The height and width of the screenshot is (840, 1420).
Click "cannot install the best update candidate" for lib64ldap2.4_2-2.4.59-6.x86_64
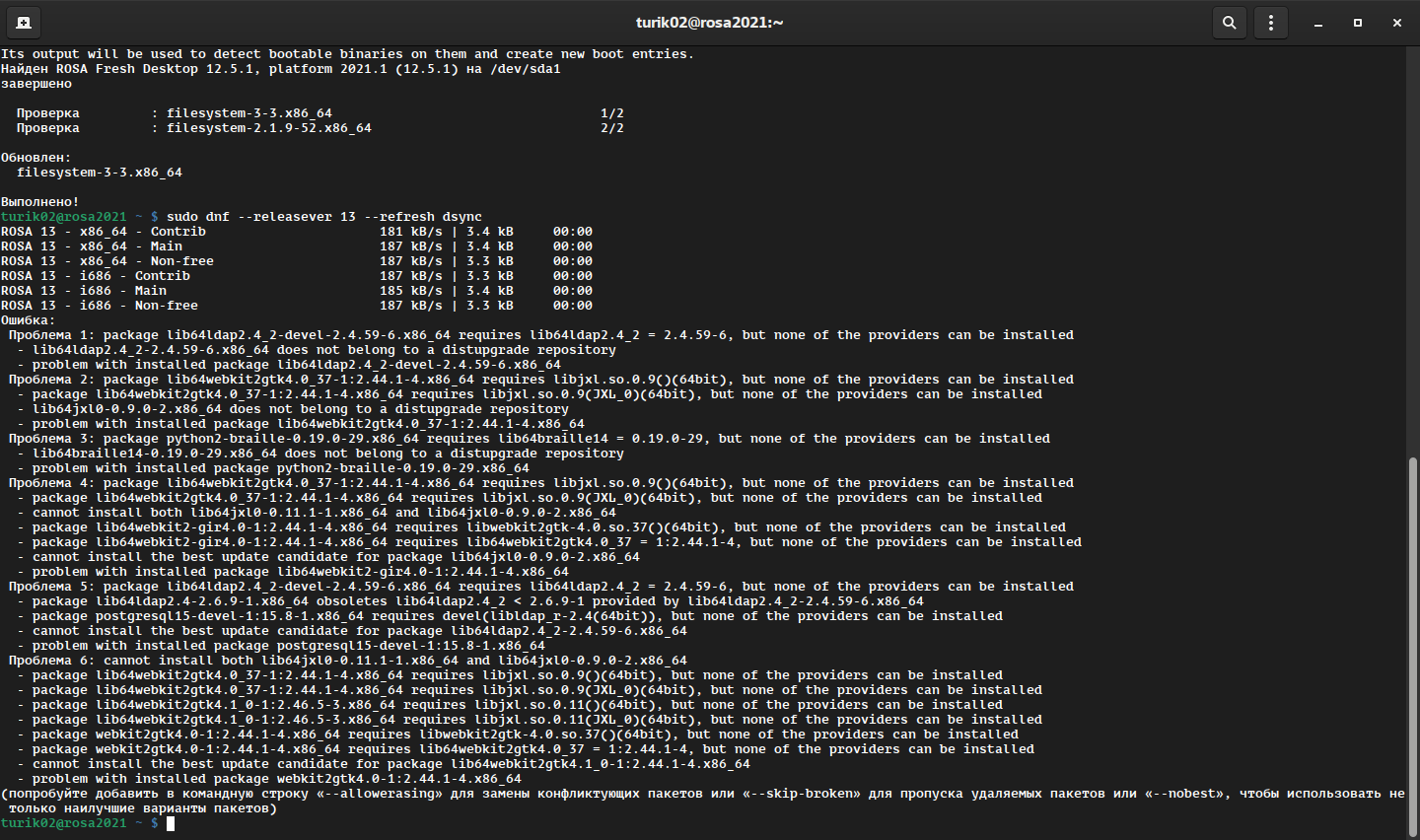click(x=360, y=631)
